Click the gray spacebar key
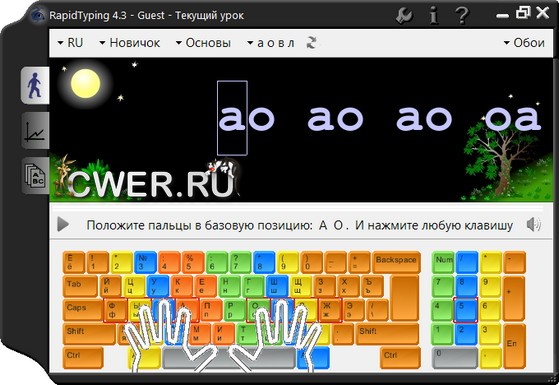 [229, 358]
